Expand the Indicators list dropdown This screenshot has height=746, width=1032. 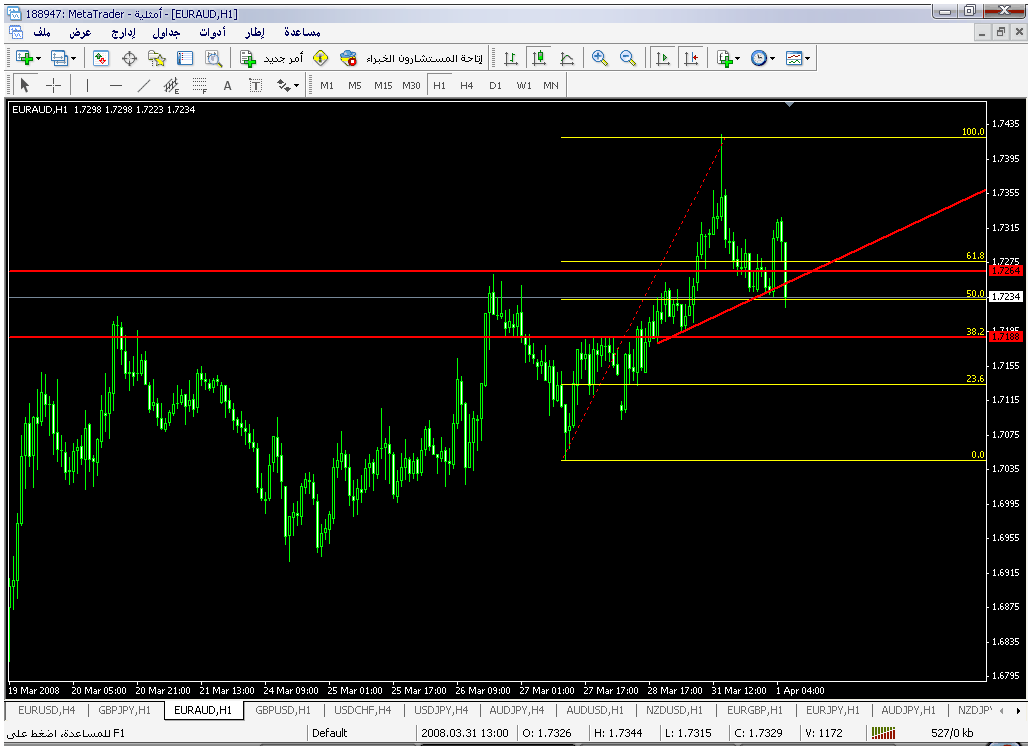click(x=727, y=59)
